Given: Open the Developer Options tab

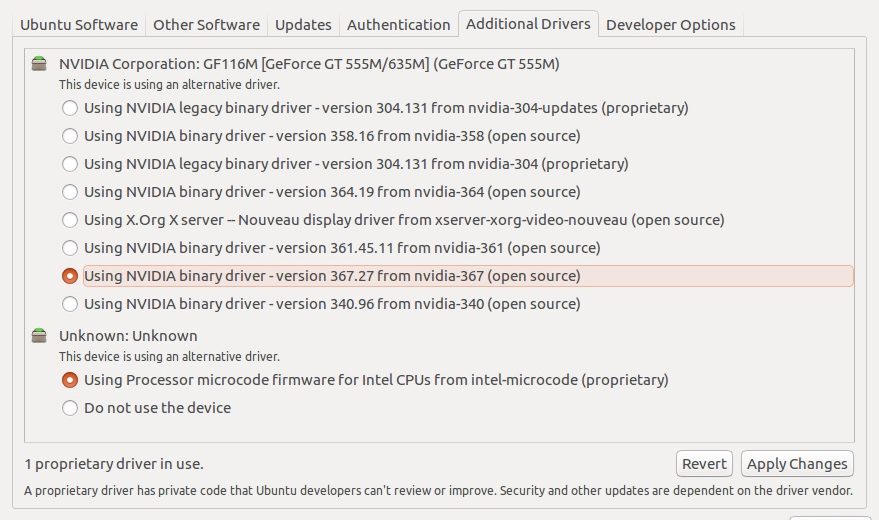Looking at the screenshot, I should tap(670, 24).
